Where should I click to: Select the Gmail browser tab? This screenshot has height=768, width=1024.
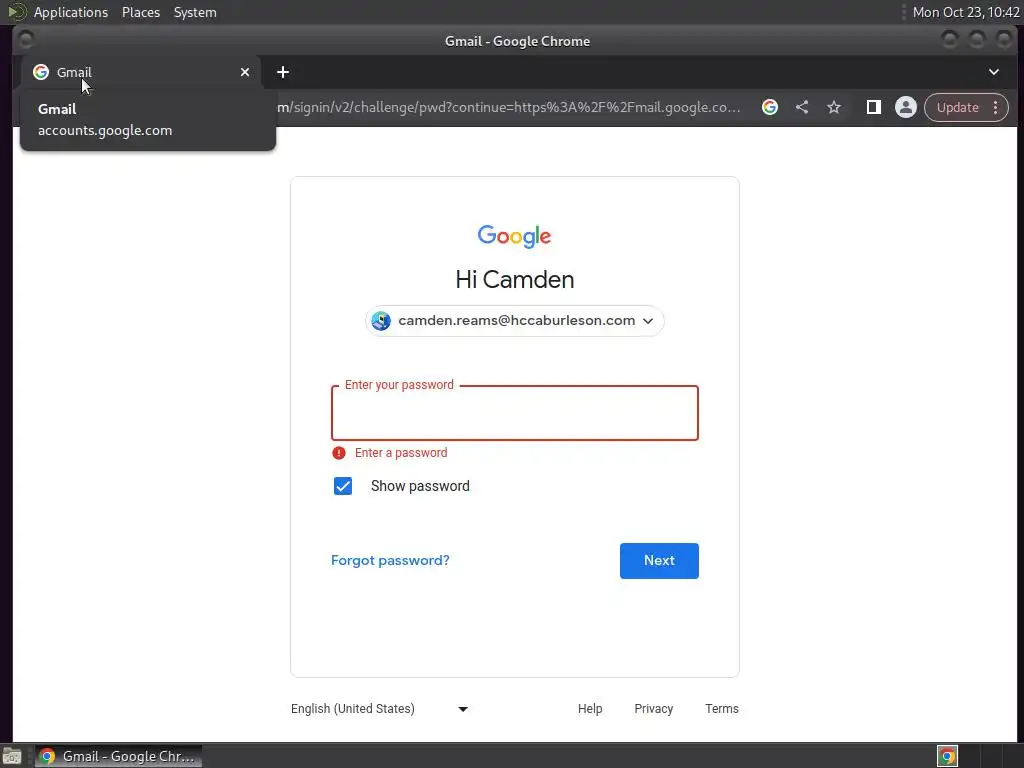coord(141,72)
